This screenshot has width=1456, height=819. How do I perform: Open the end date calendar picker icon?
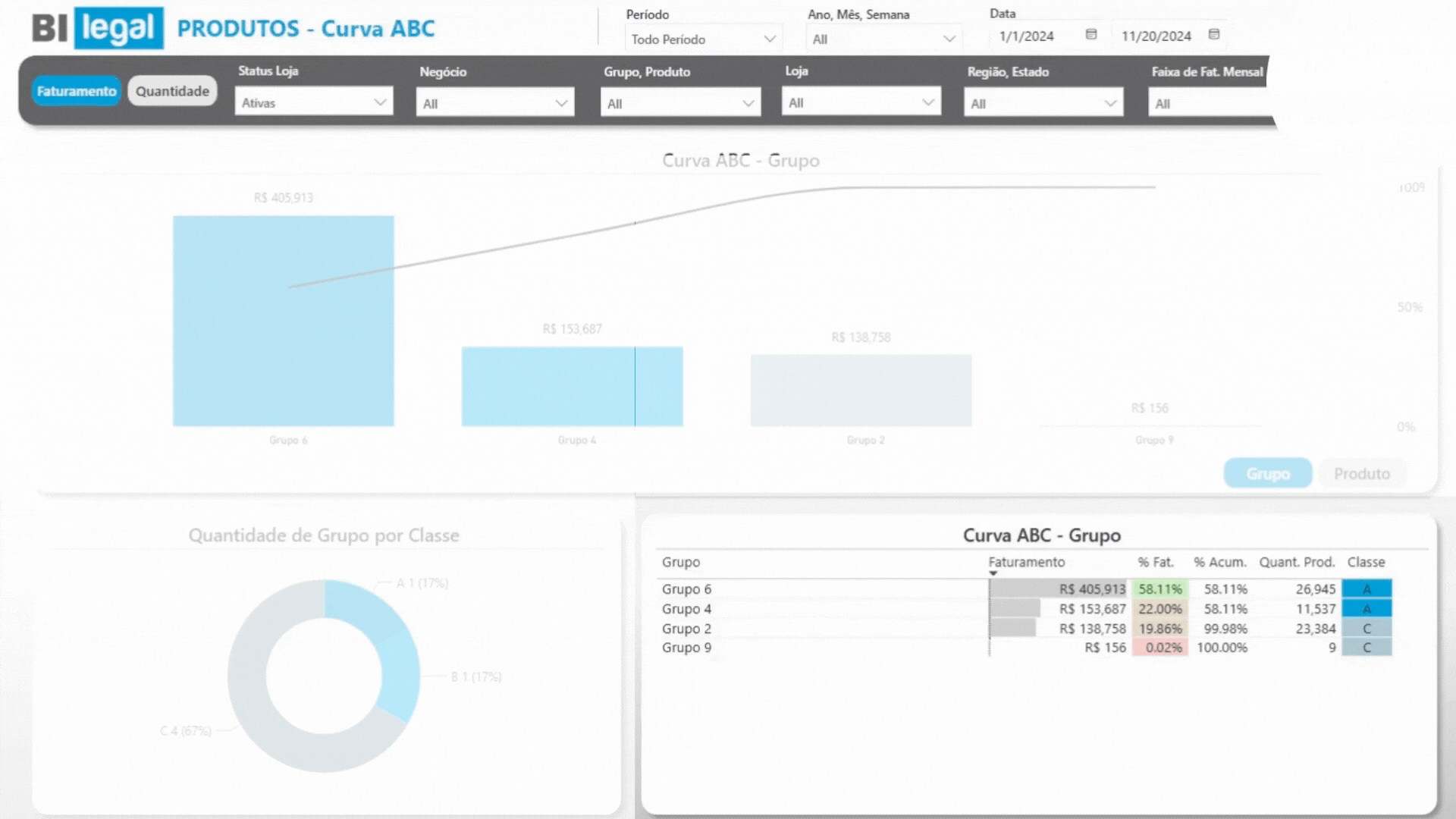[1213, 34]
